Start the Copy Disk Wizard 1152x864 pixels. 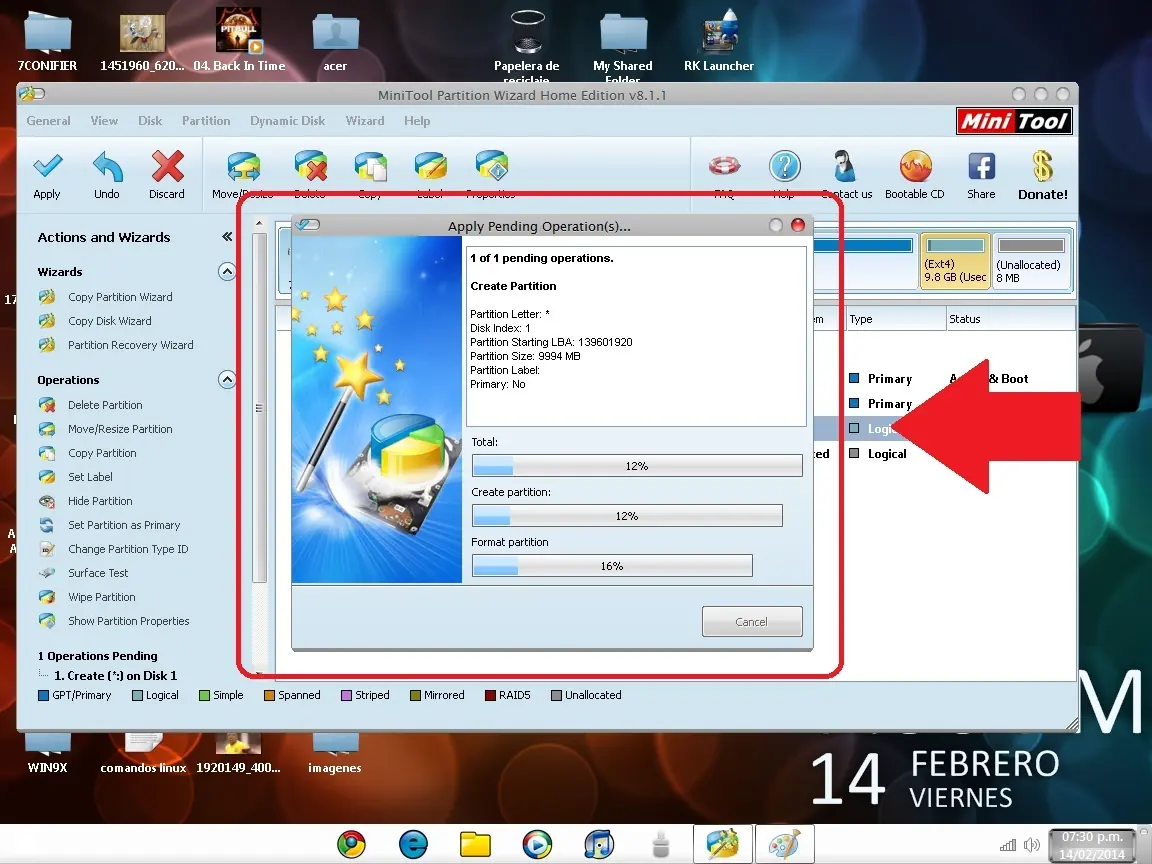click(x=109, y=321)
